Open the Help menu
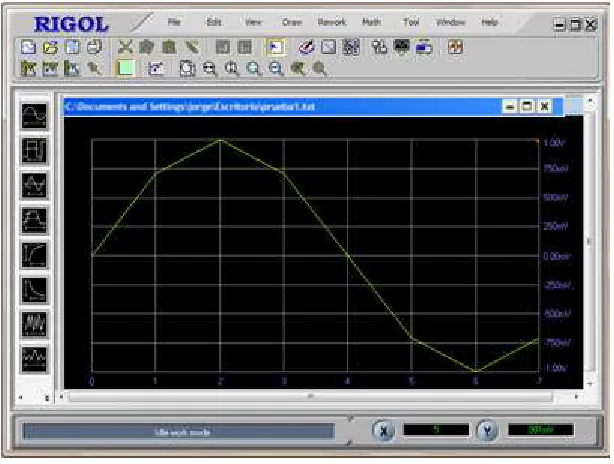 click(489, 22)
